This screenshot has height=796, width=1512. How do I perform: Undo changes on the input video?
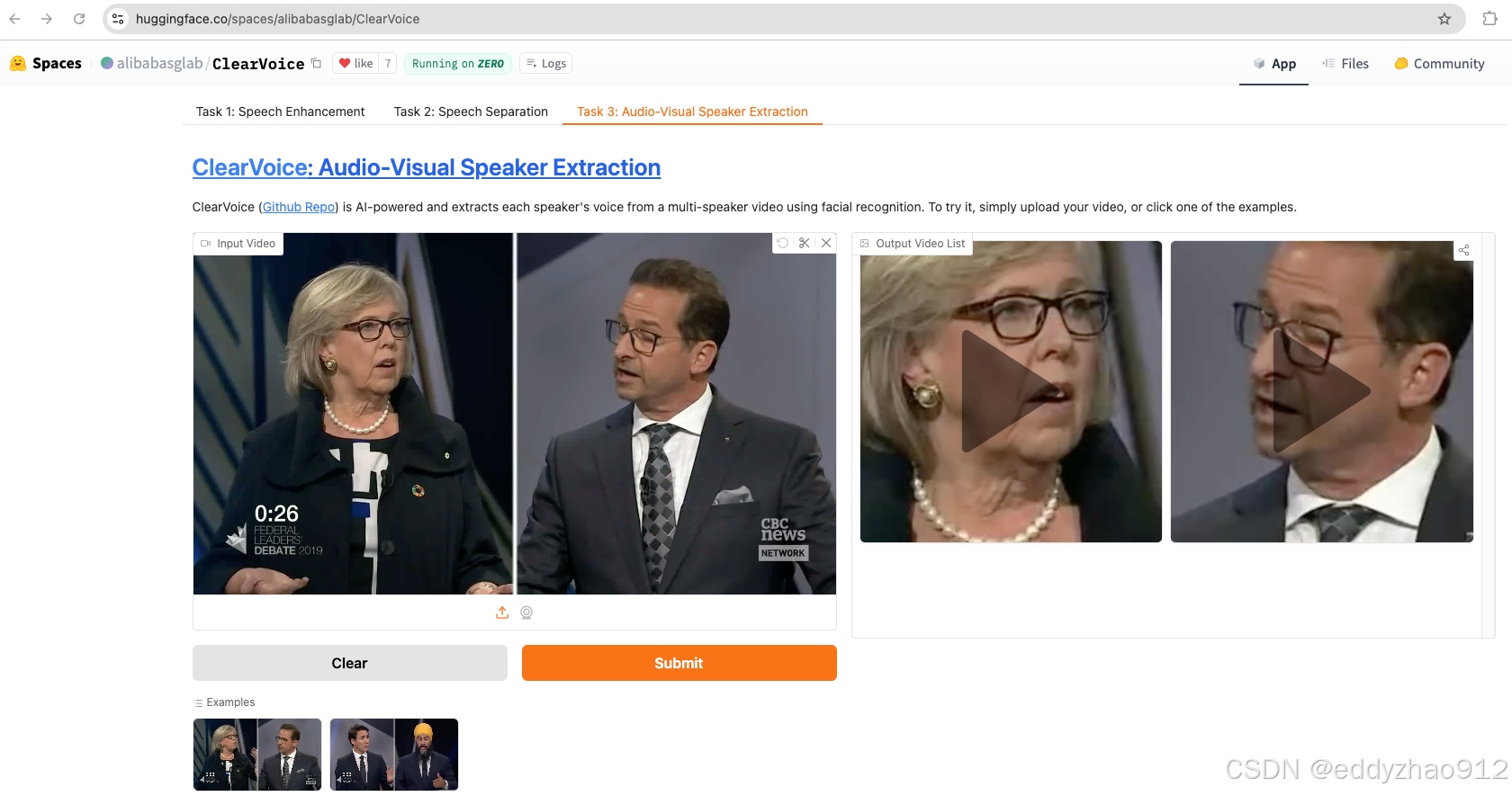pyautogui.click(x=783, y=243)
